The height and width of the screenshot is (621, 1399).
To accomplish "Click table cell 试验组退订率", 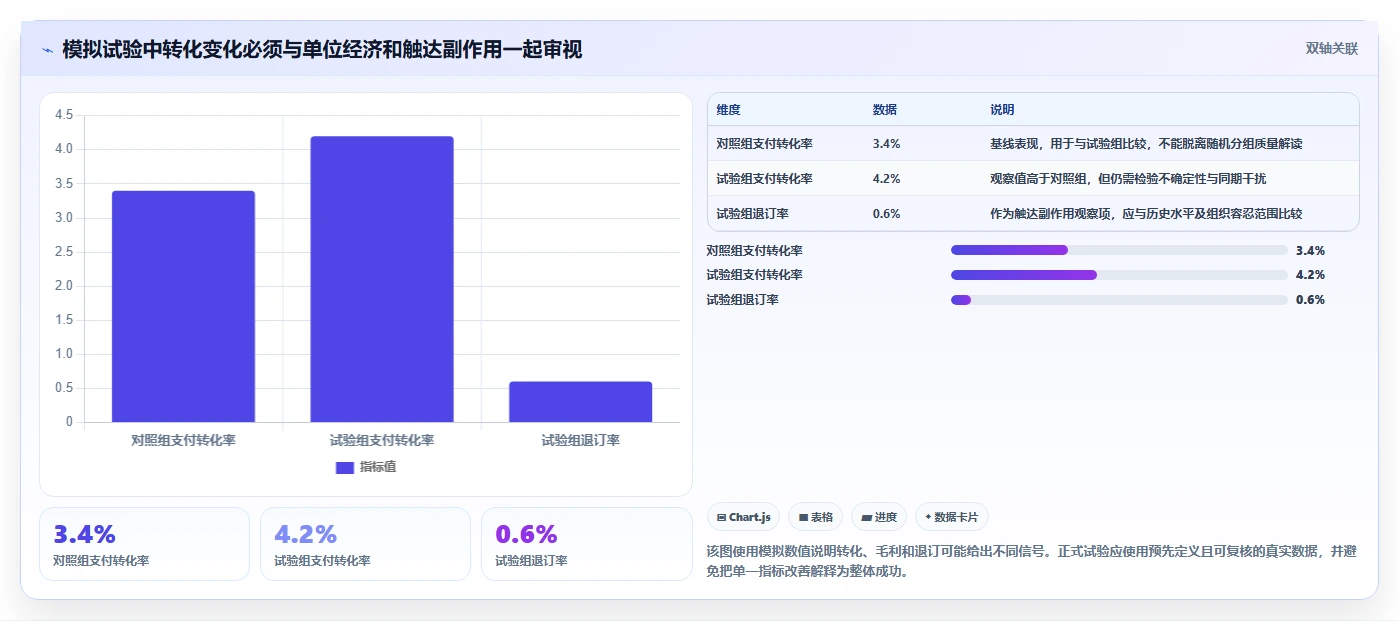I will (x=752, y=214).
